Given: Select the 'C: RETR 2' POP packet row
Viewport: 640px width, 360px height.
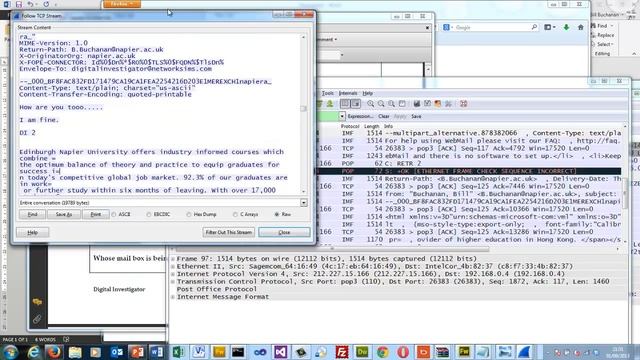Looking at the screenshot, I should [469, 163].
